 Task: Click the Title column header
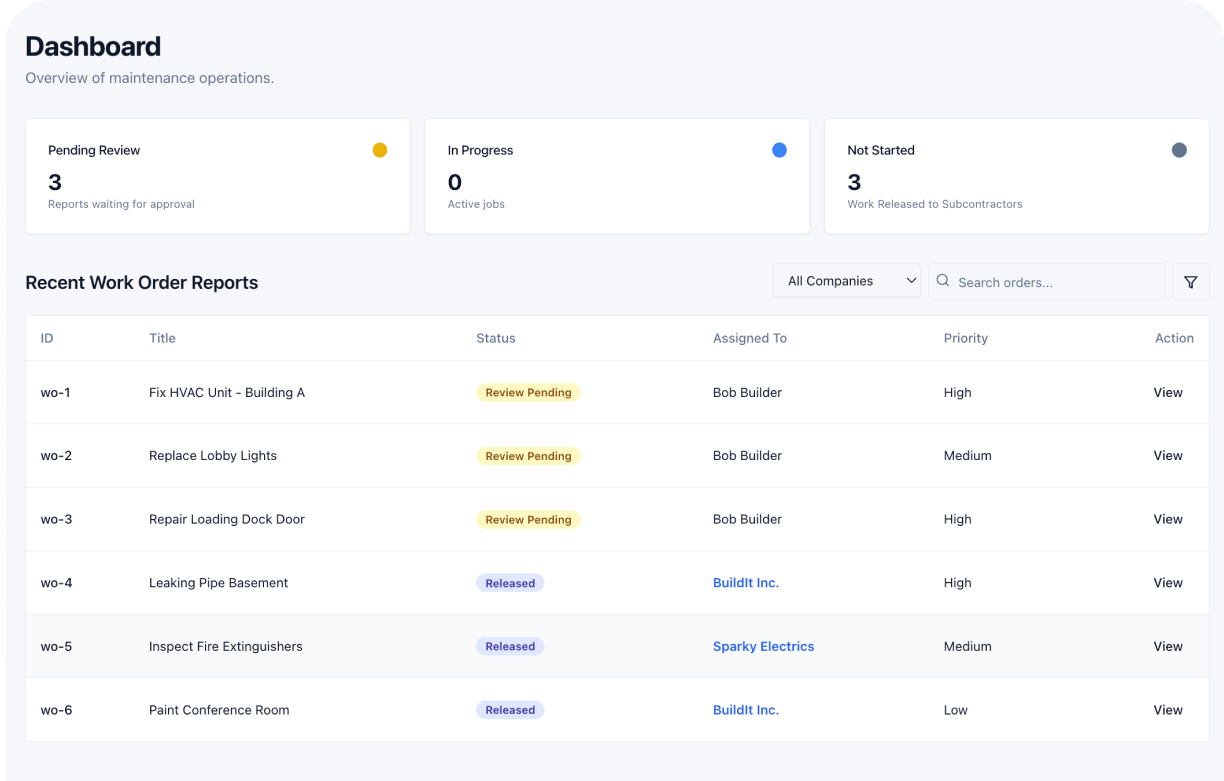coord(162,338)
